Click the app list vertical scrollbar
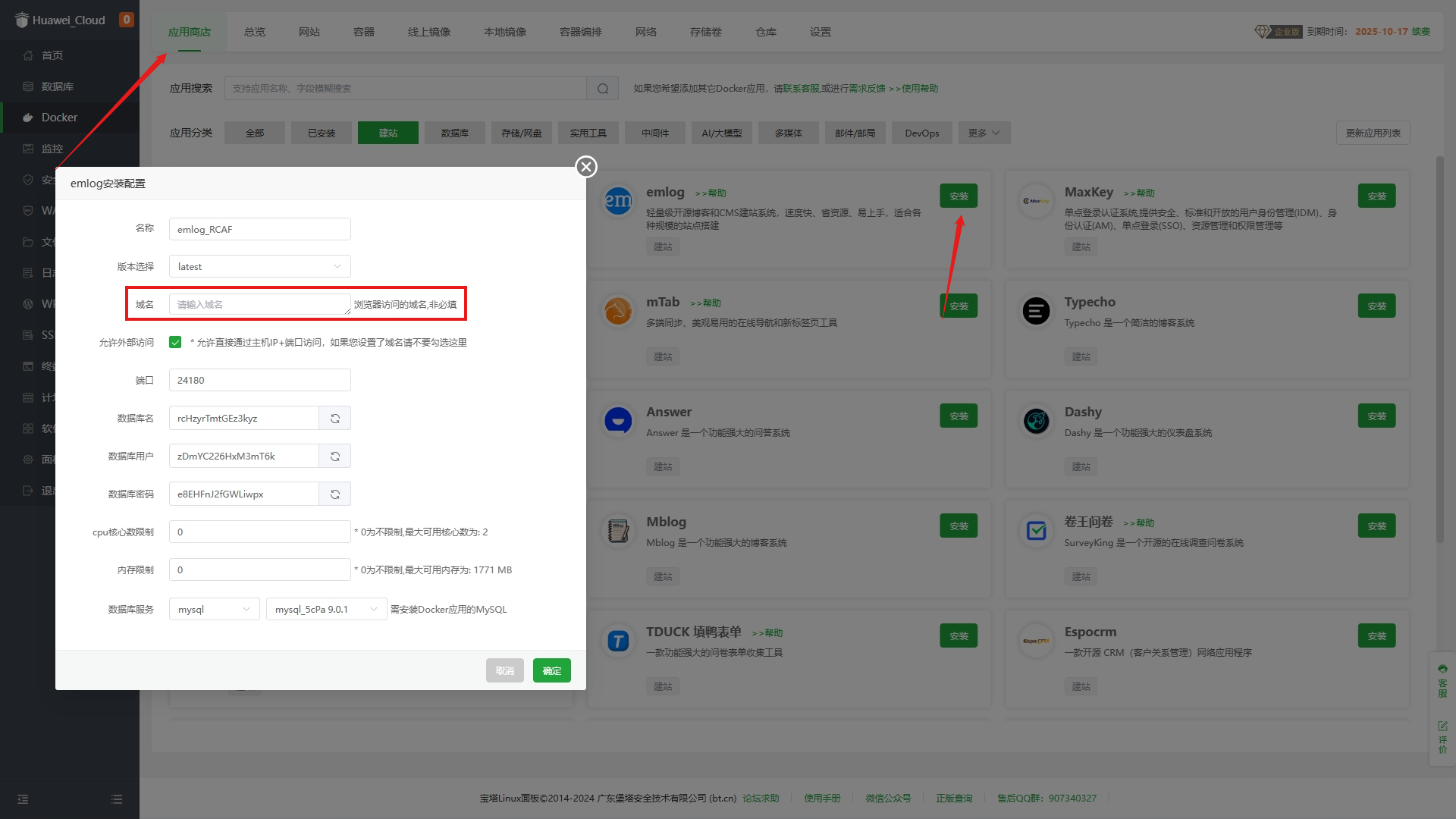Image resolution: width=1456 pixels, height=819 pixels. tap(1439, 349)
